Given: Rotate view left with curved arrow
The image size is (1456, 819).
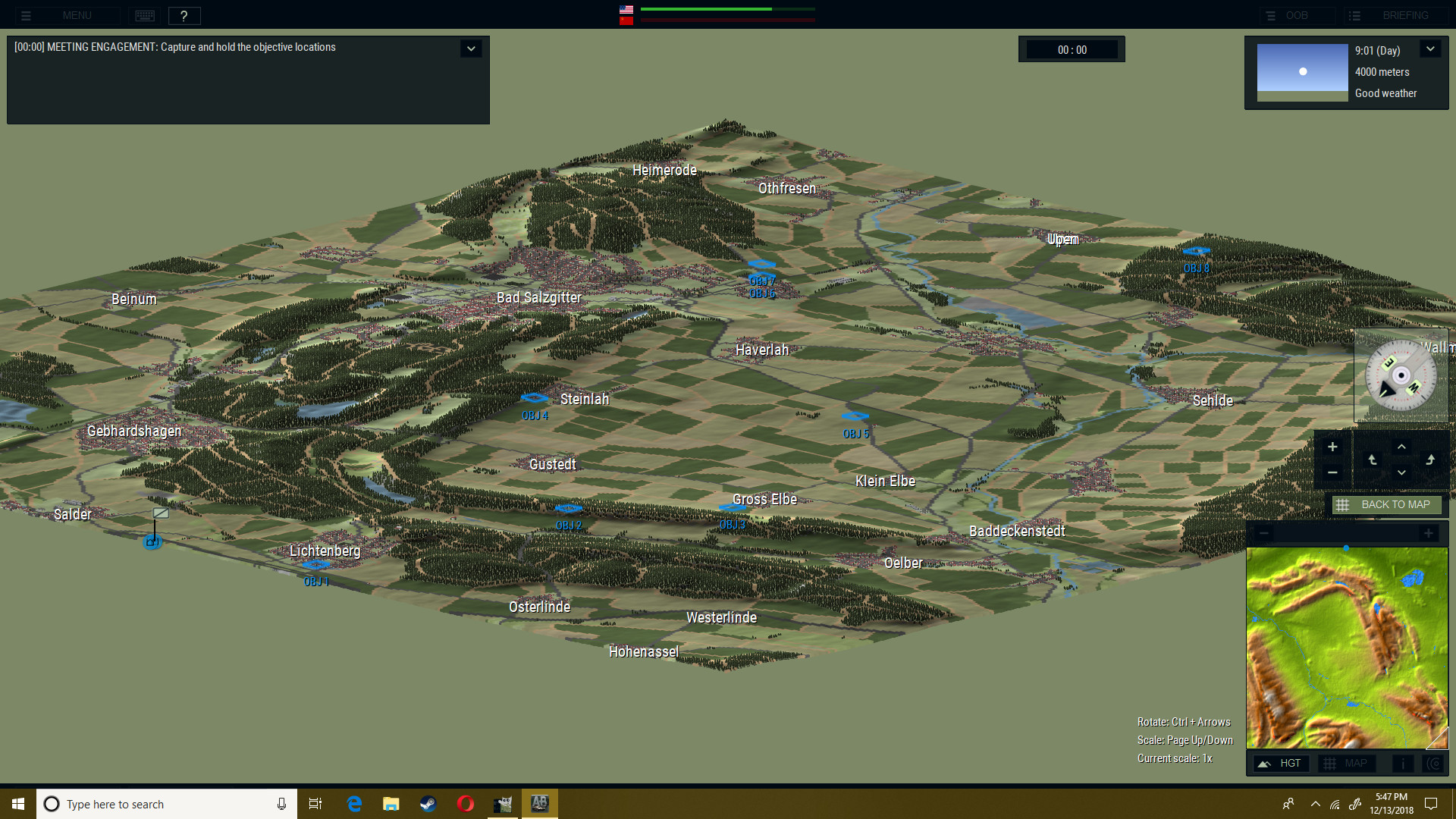Looking at the screenshot, I should 1372,460.
